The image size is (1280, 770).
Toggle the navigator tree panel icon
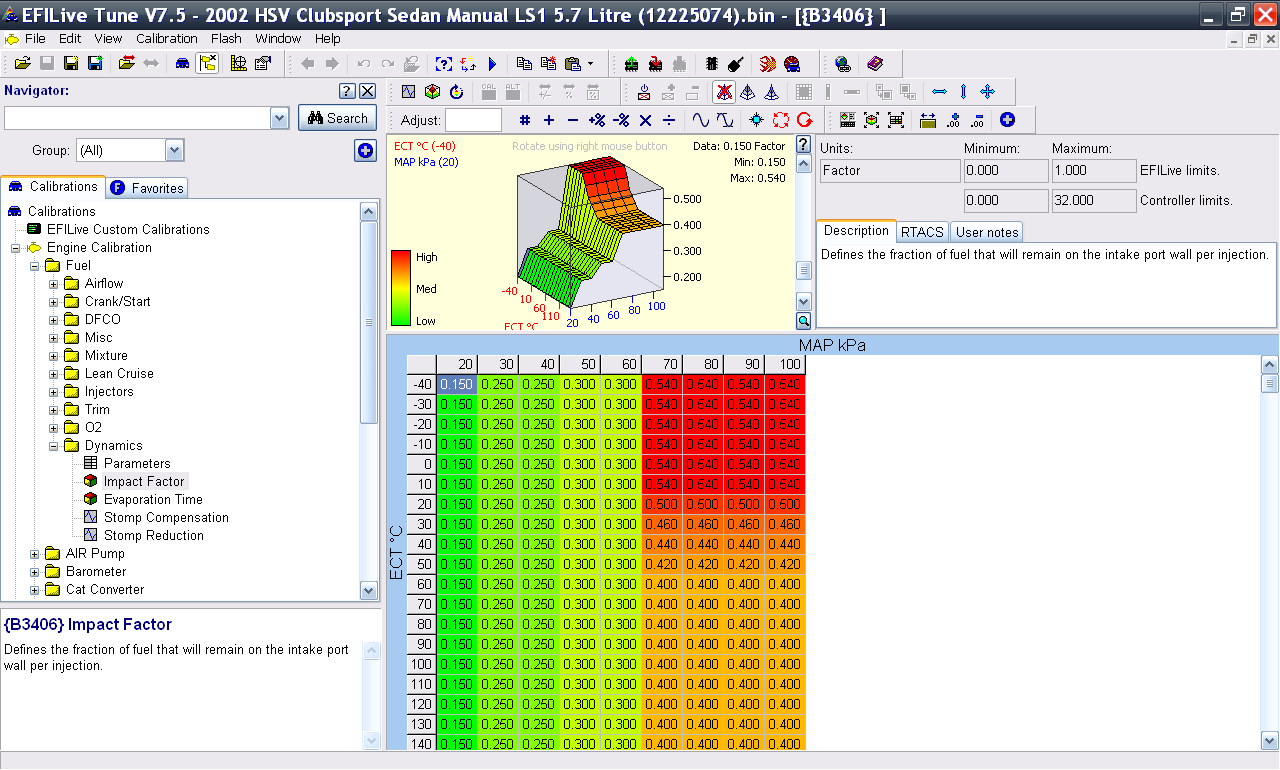tap(208, 63)
